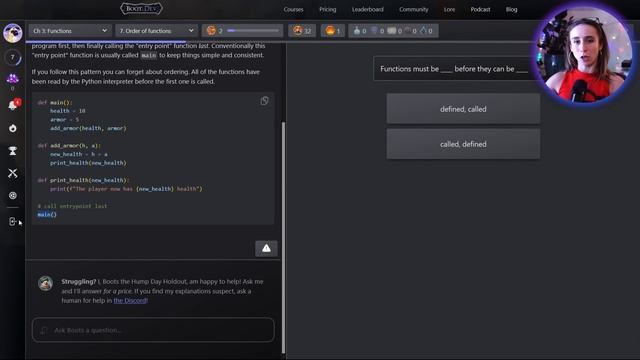
Task: Open the round settings icon in sidebar
Action: 13,196
